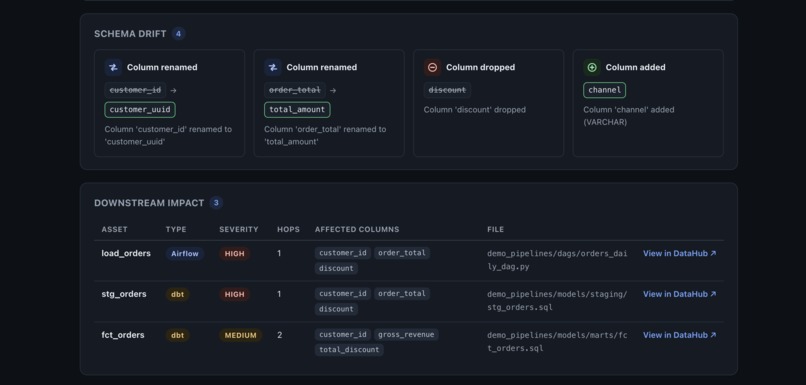
Task: Click the stg_orders.sql file path
Action: (557, 301)
